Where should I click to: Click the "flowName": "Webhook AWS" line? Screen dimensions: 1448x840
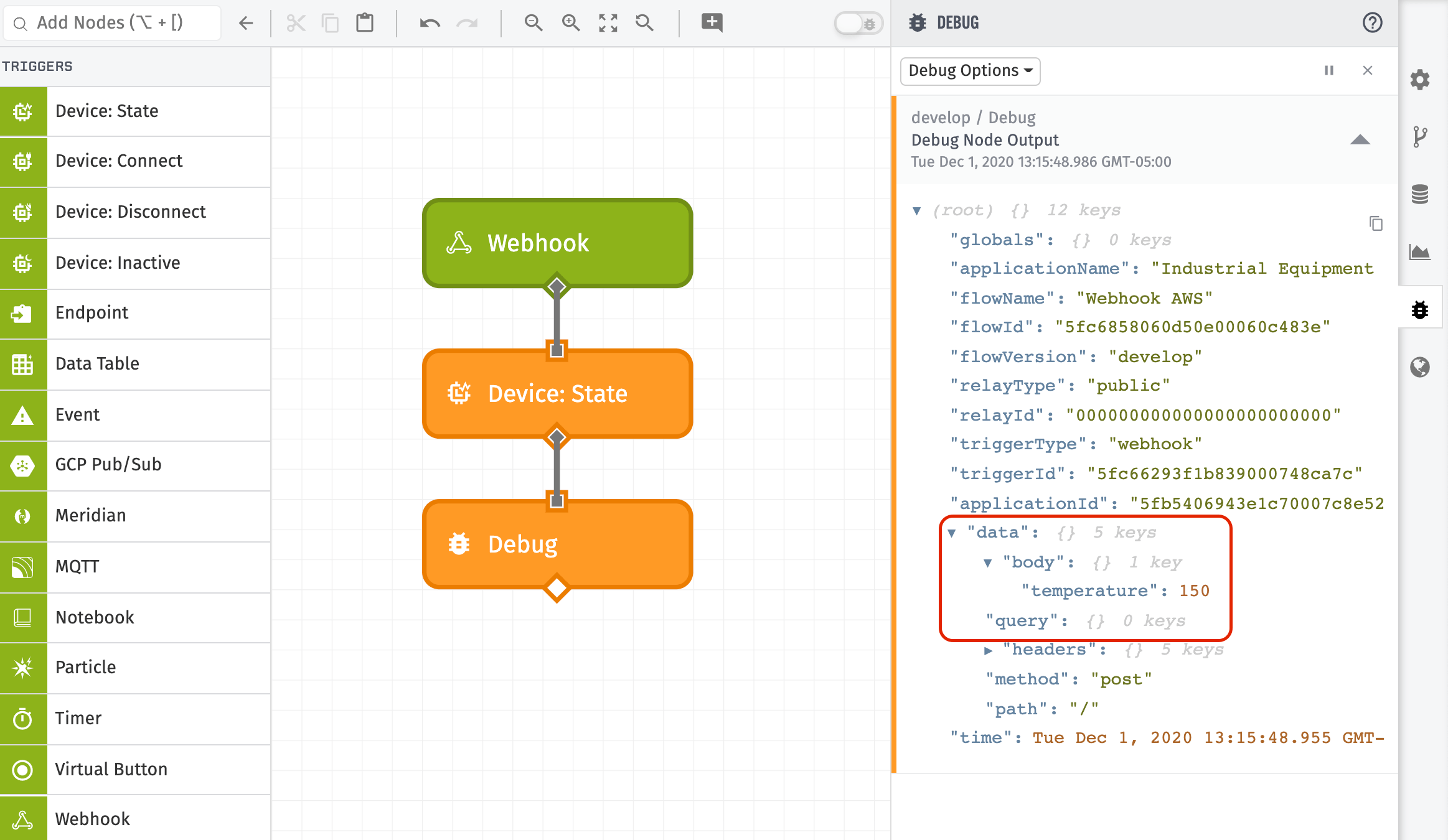click(x=1081, y=299)
